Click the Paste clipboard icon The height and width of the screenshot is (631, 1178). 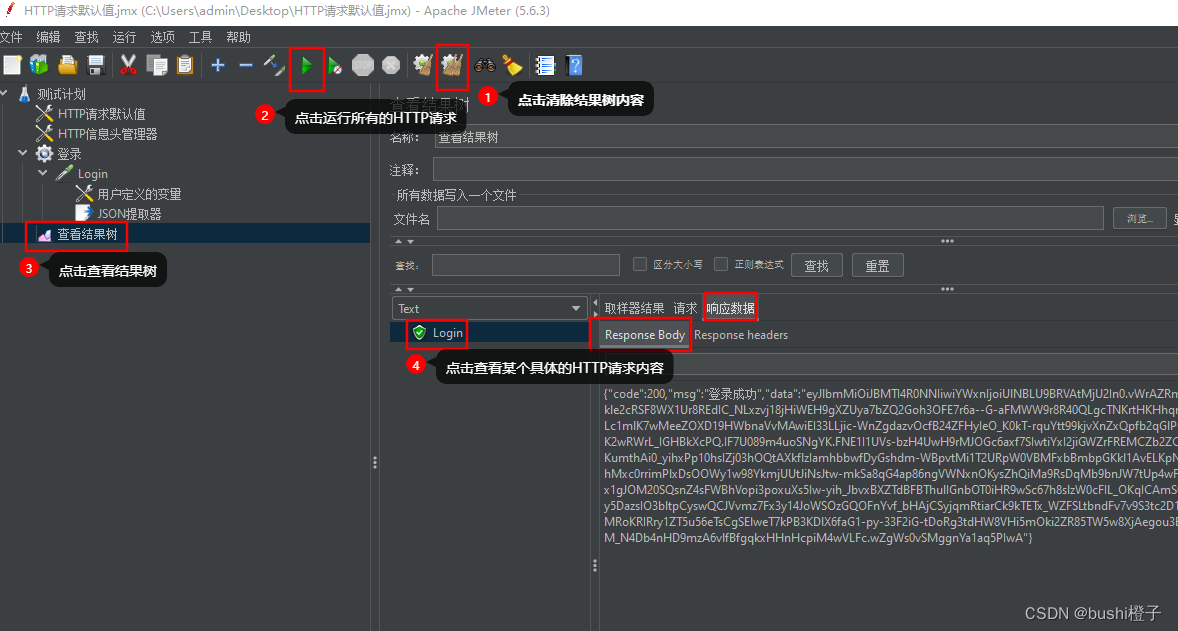pos(185,65)
